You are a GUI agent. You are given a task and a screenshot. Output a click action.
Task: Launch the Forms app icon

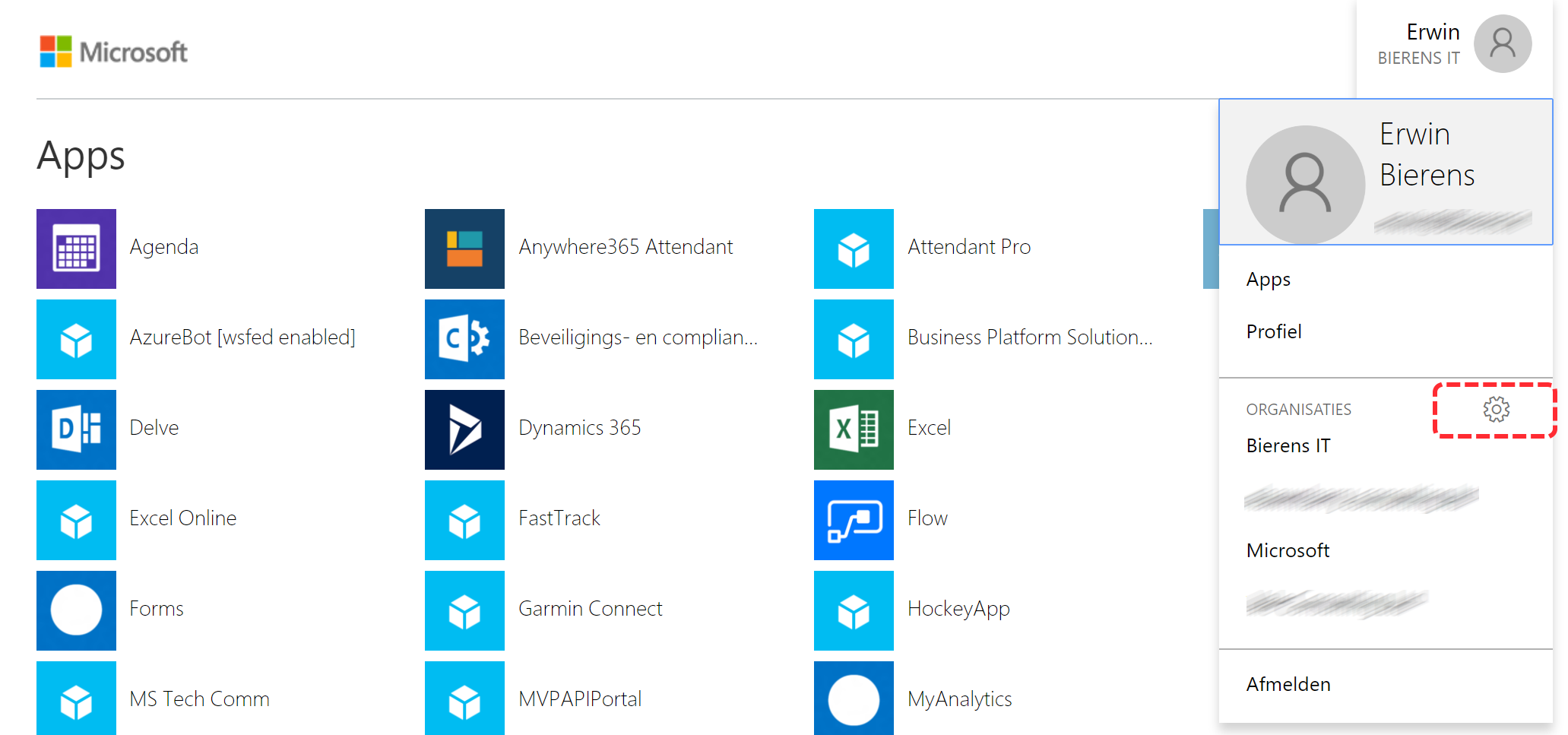[x=76, y=610]
